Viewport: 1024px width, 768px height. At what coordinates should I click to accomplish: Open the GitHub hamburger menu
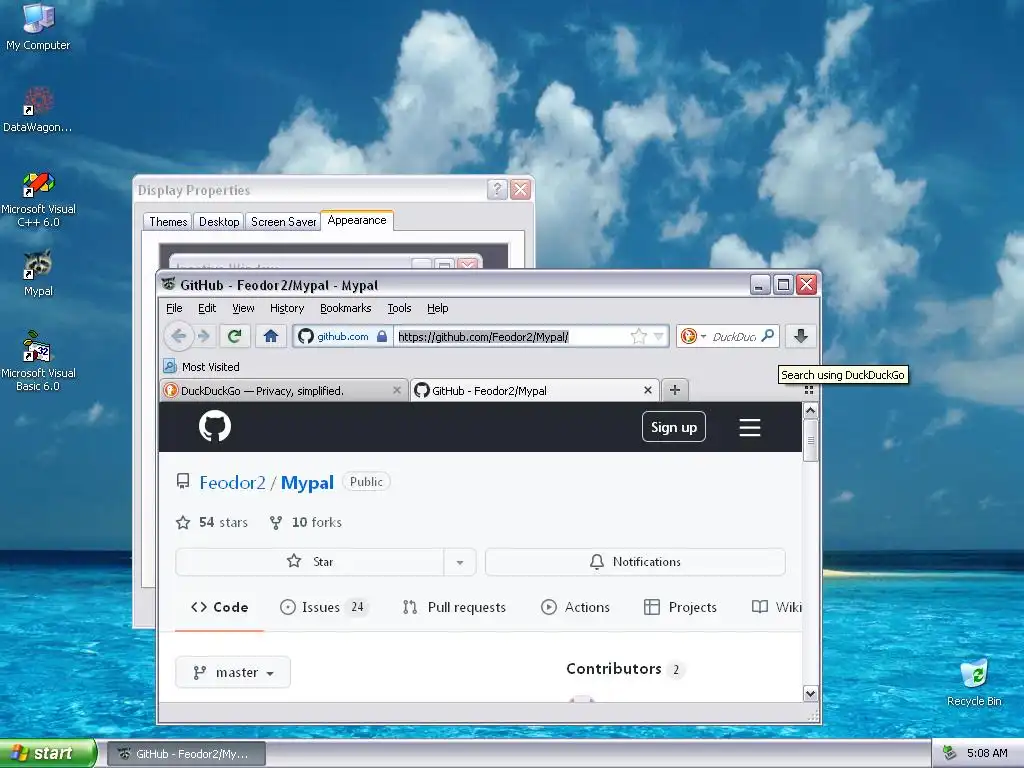[750, 427]
